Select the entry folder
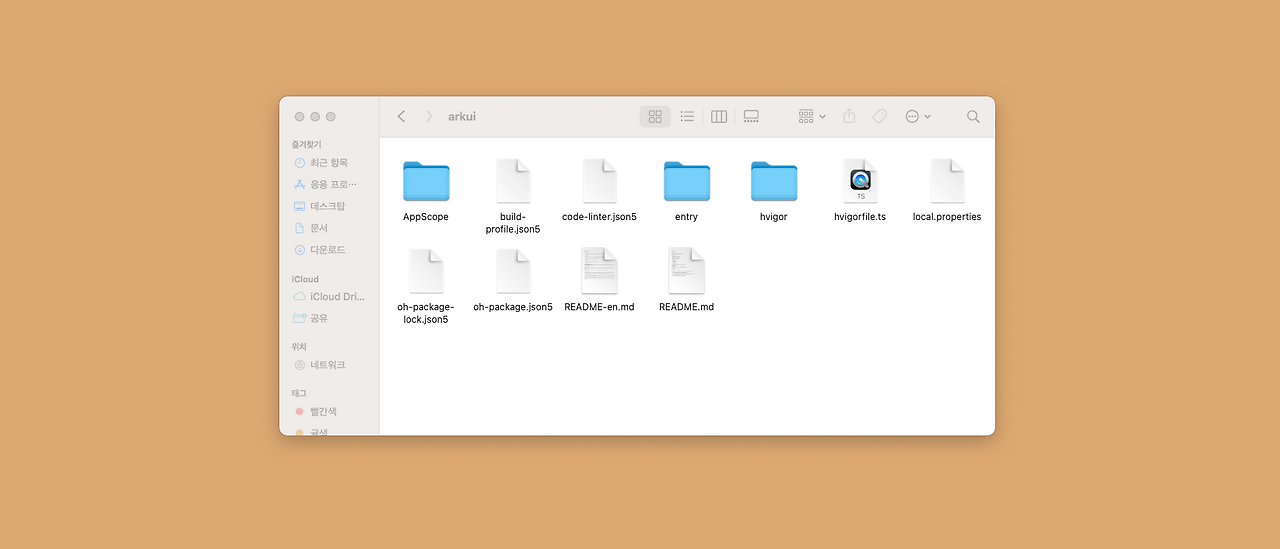The width and height of the screenshot is (1280, 549). point(687,181)
